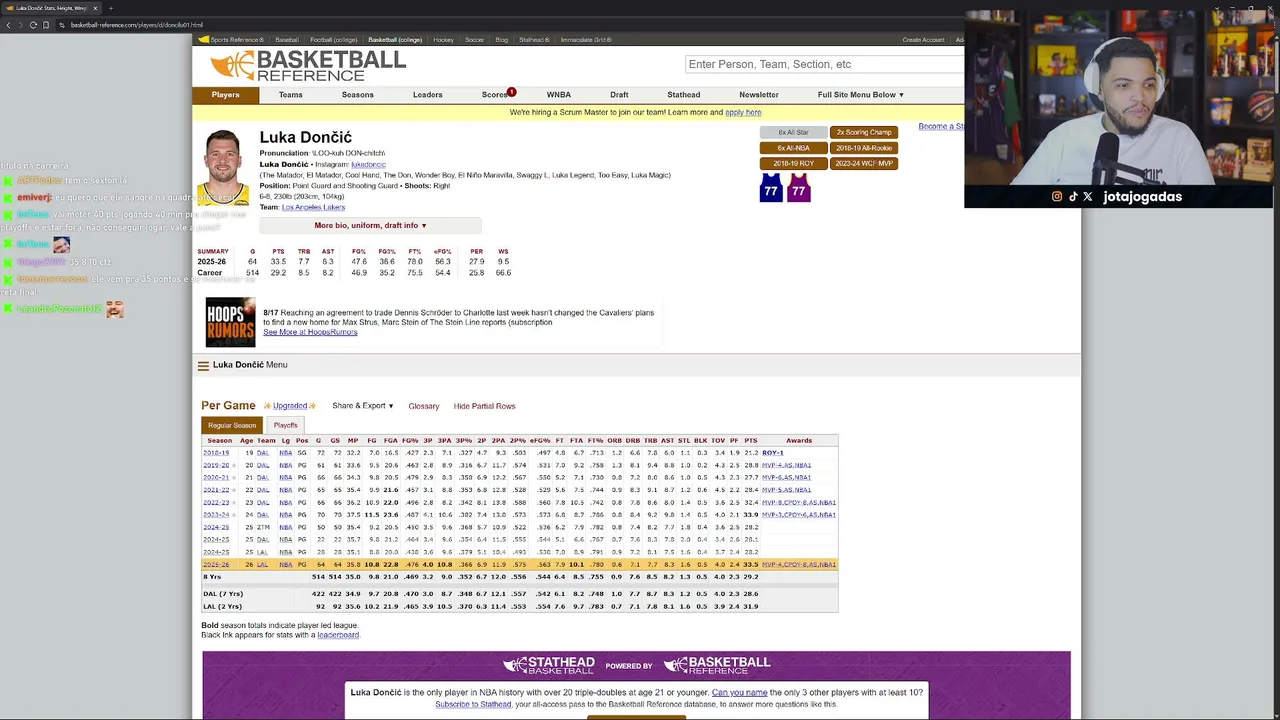Open a new browser tab with the plus icon
This screenshot has height=720, width=1280.
[x=110, y=8]
